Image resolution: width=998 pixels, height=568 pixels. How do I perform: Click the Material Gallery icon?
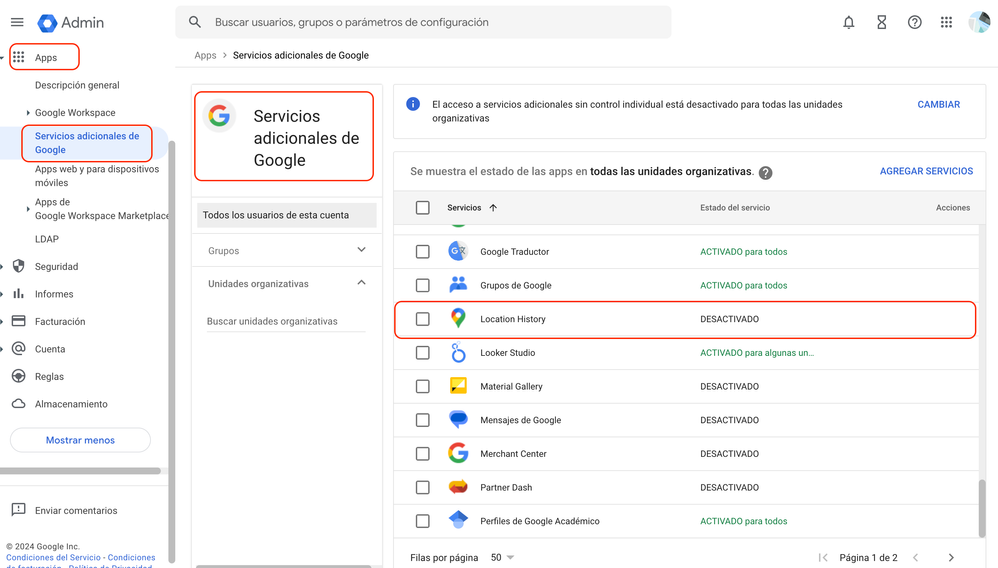458,386
